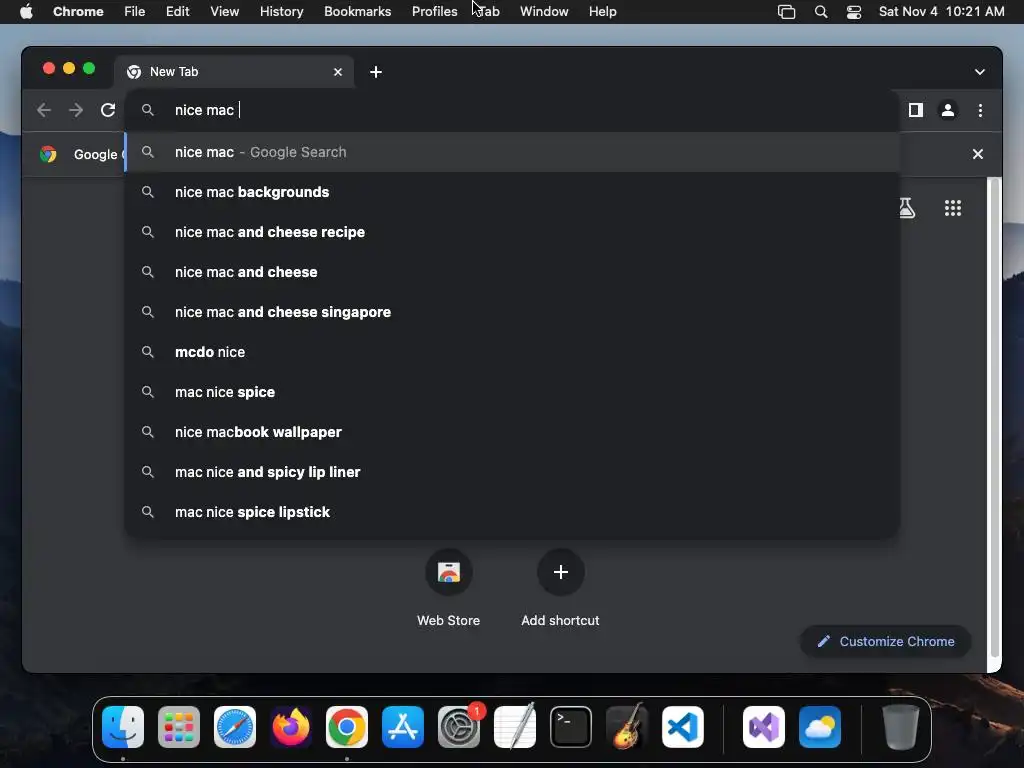The width and height of the screenshot is (1024, 768).
Task: Pick 'nice macbook wallpaper' suggestion
Action: (x=512, y=432)
